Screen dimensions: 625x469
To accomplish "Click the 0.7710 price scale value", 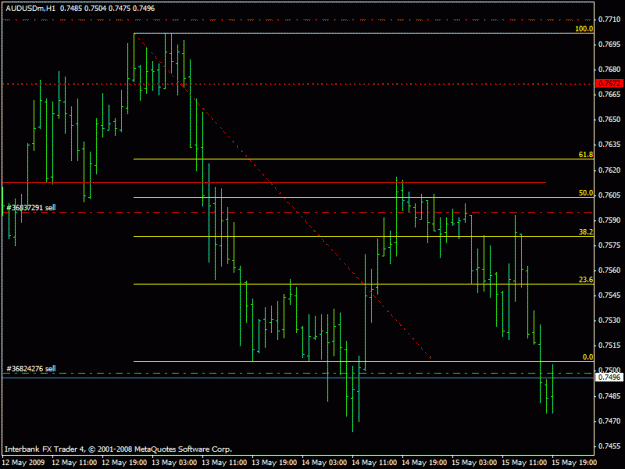I will (x=609, y=19).
